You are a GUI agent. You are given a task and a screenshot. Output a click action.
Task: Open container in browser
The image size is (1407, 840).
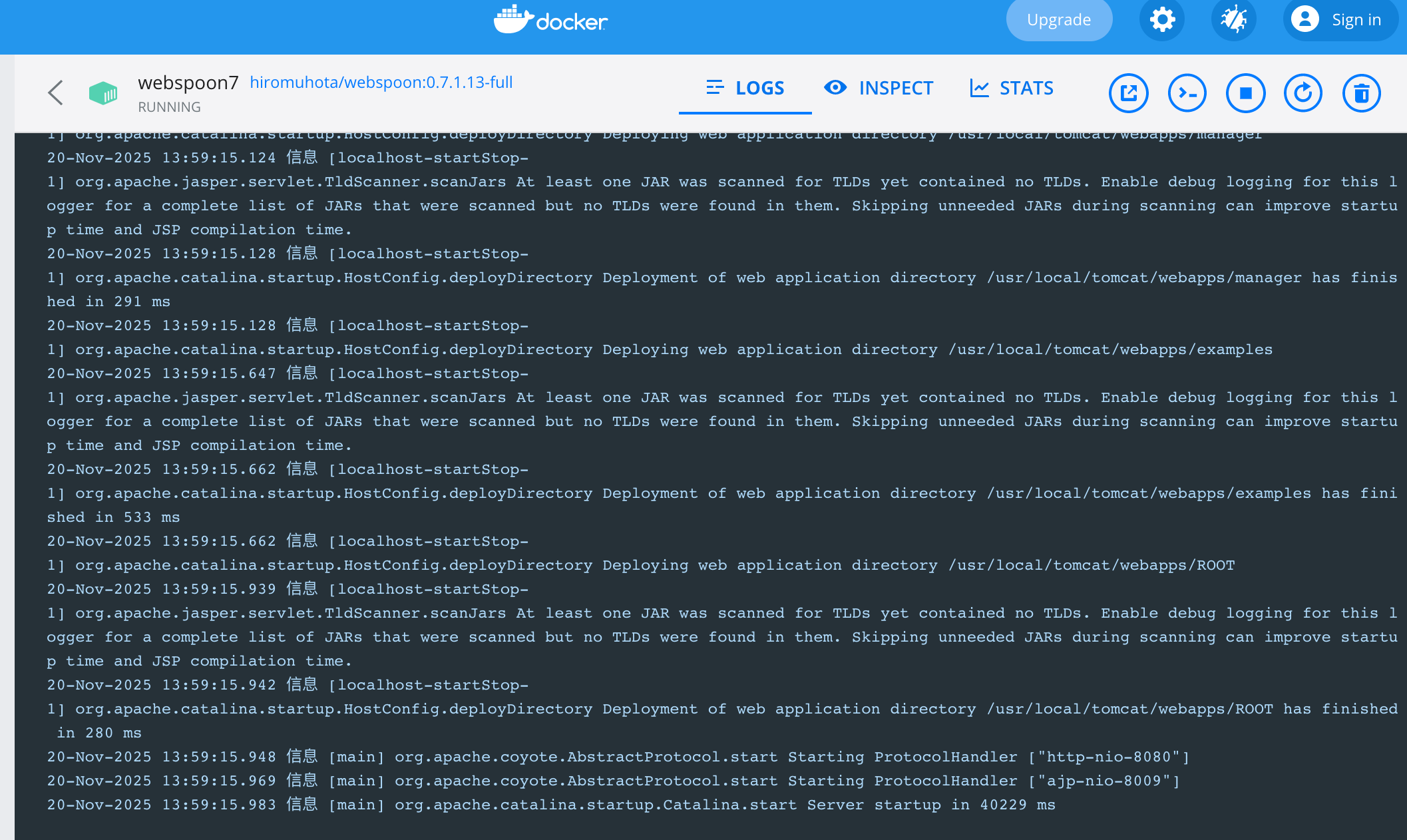[1128, 93]
